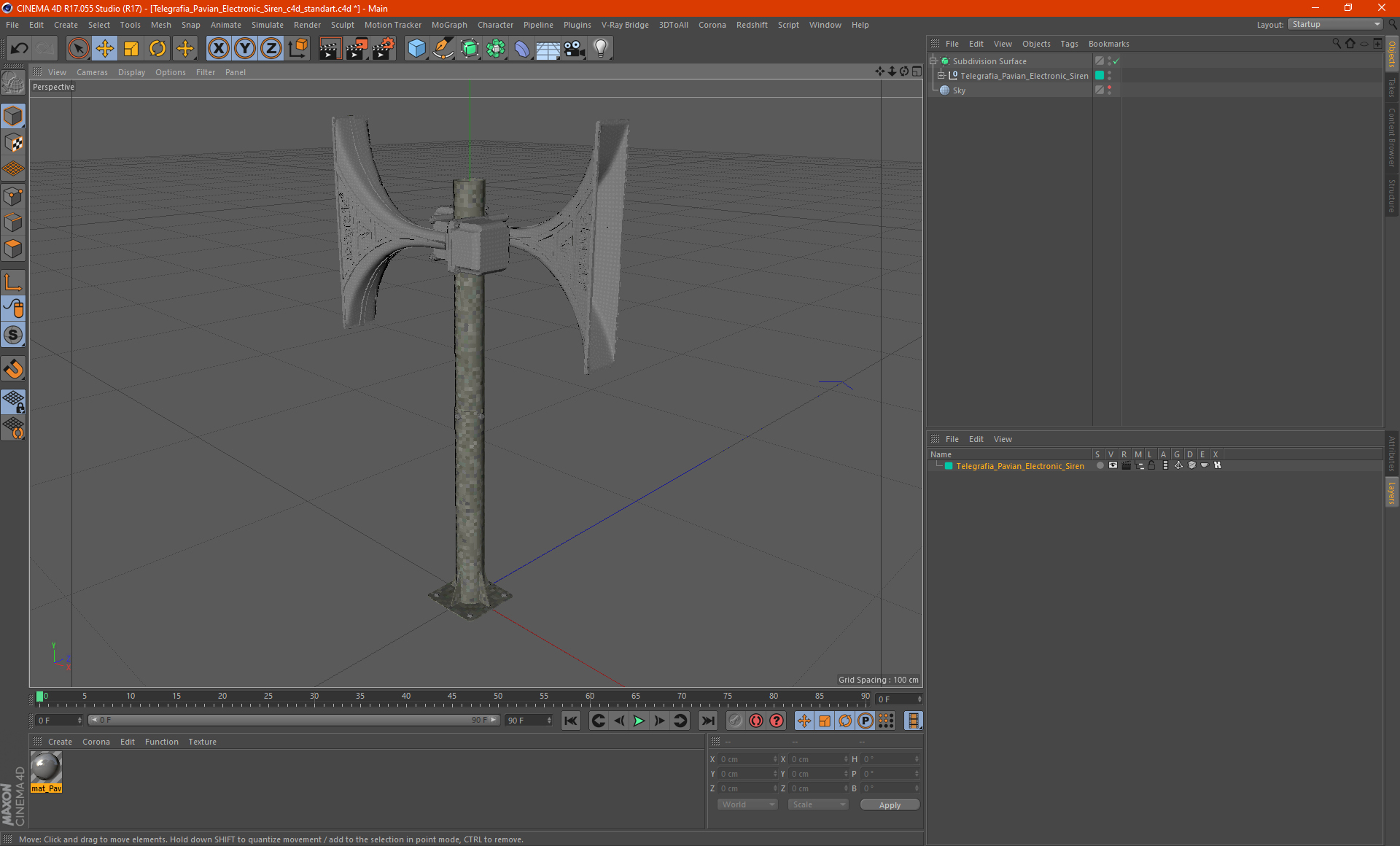Go to start of animation

click(571, 721)
